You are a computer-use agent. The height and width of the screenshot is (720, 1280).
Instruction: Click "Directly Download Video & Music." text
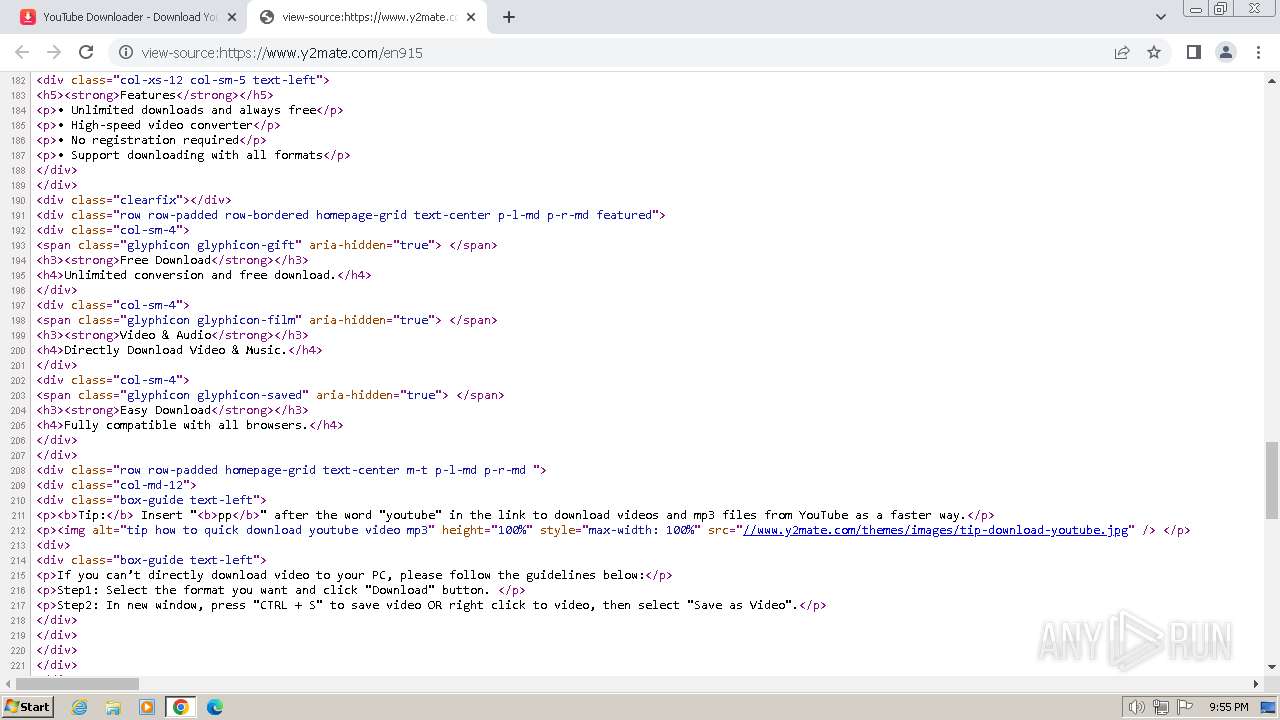coord(176,350)
